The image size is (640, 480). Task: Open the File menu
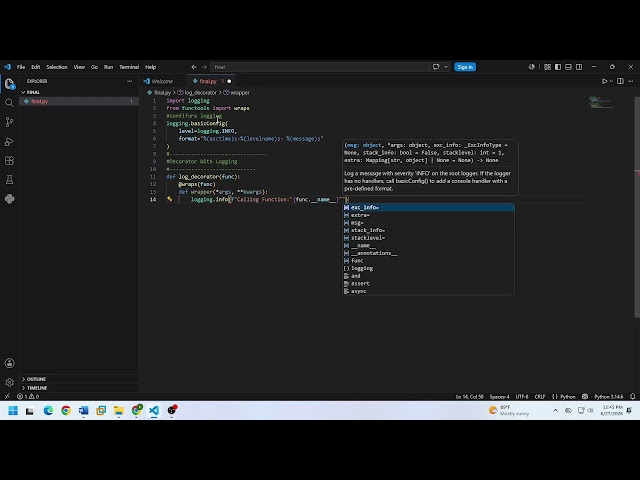coord(21,67)
